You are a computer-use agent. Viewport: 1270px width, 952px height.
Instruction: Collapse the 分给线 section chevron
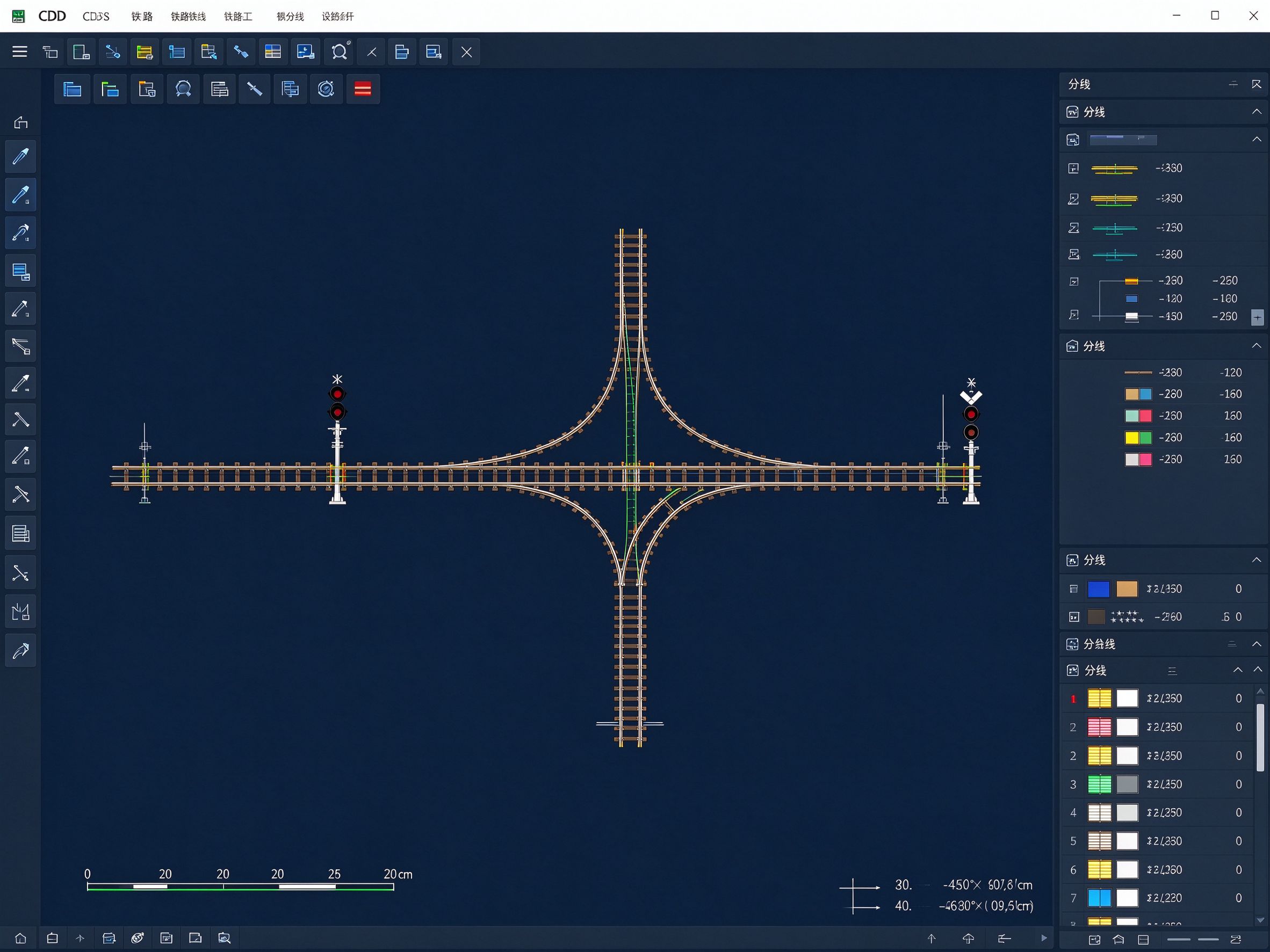1257,644
